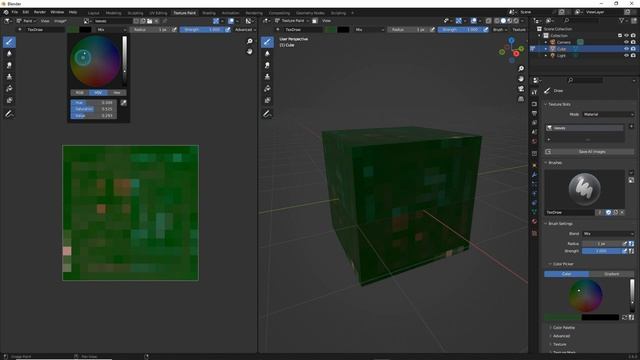
Task: Open image folder icon in image editor header
Action: coord(150,21)
